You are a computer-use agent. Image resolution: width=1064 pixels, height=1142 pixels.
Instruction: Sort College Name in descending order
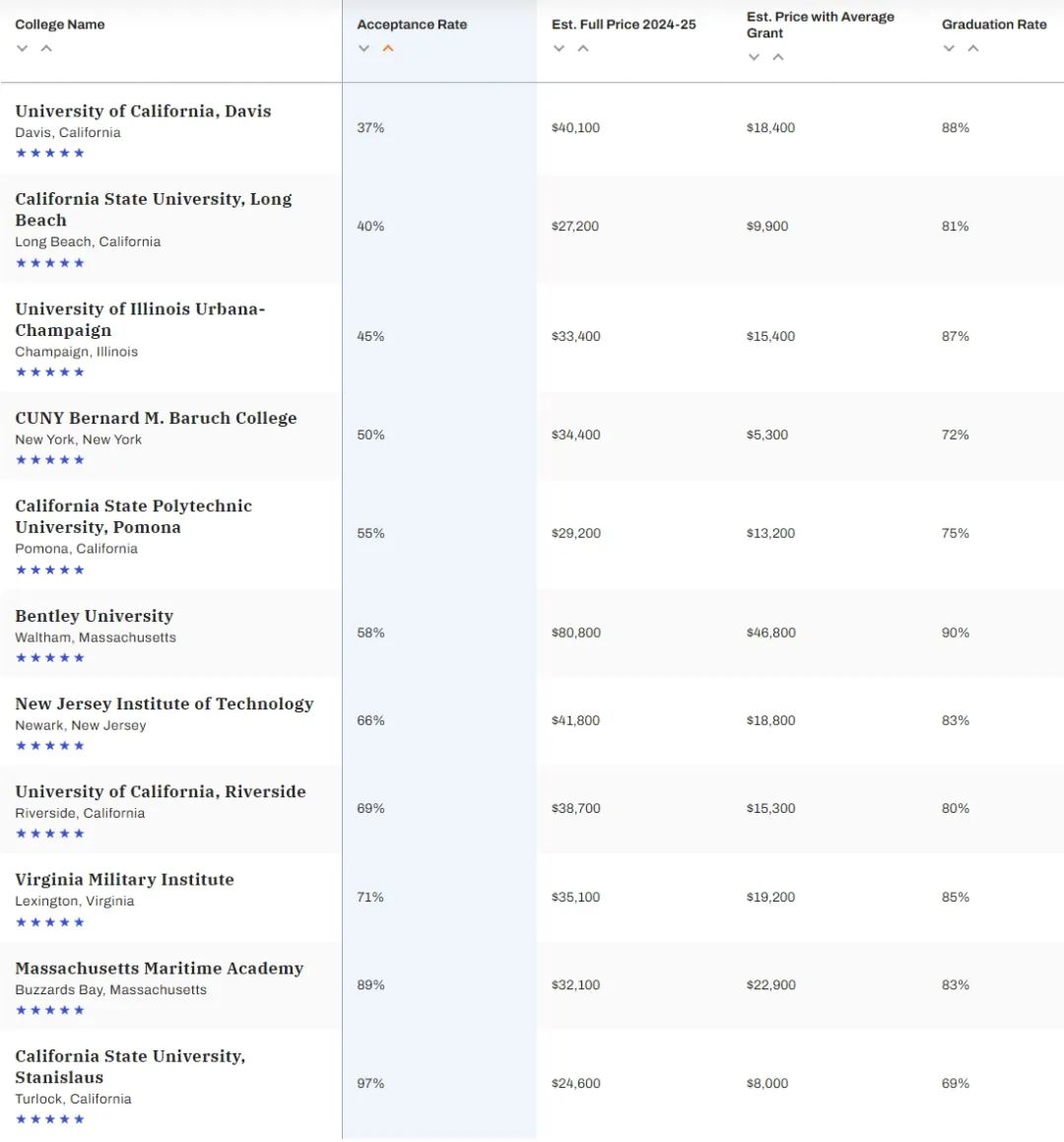click(23, 48)
